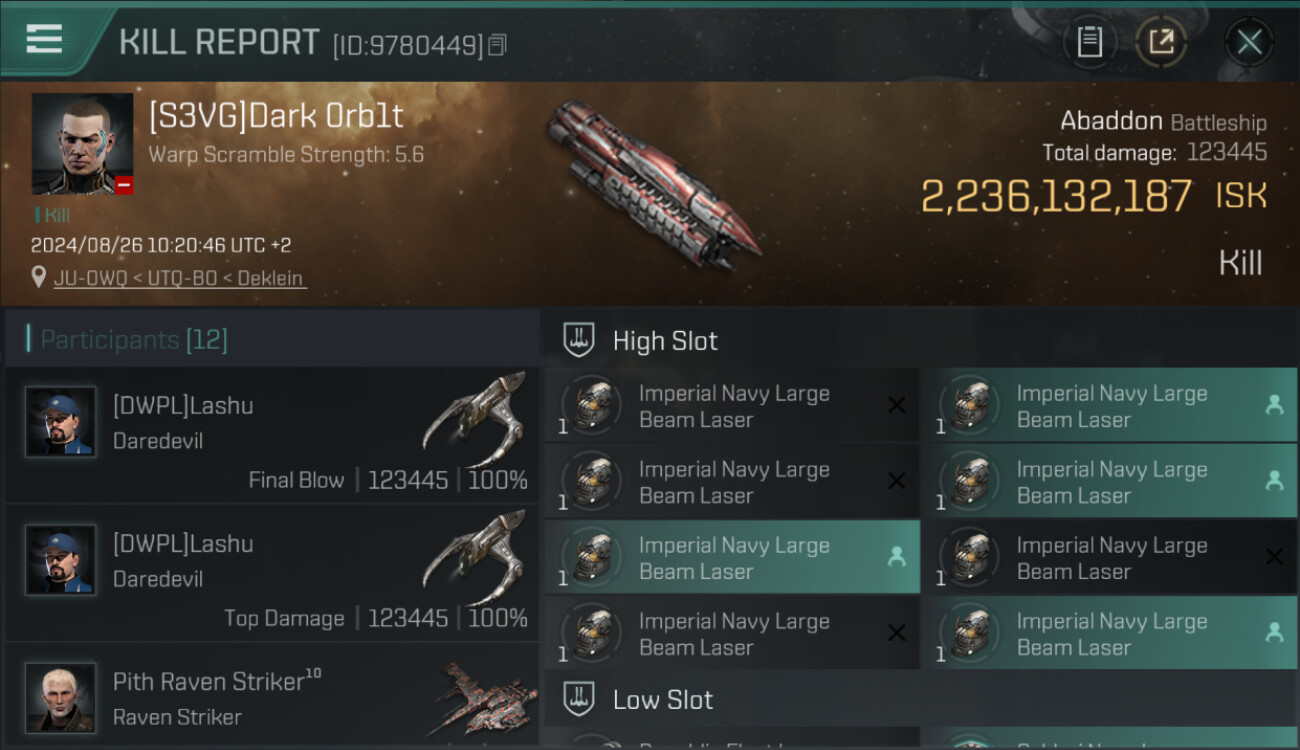This screenshot has width=1300, height=750.
Task: Click person icon on top-right beam laser
Action: 1274,405
